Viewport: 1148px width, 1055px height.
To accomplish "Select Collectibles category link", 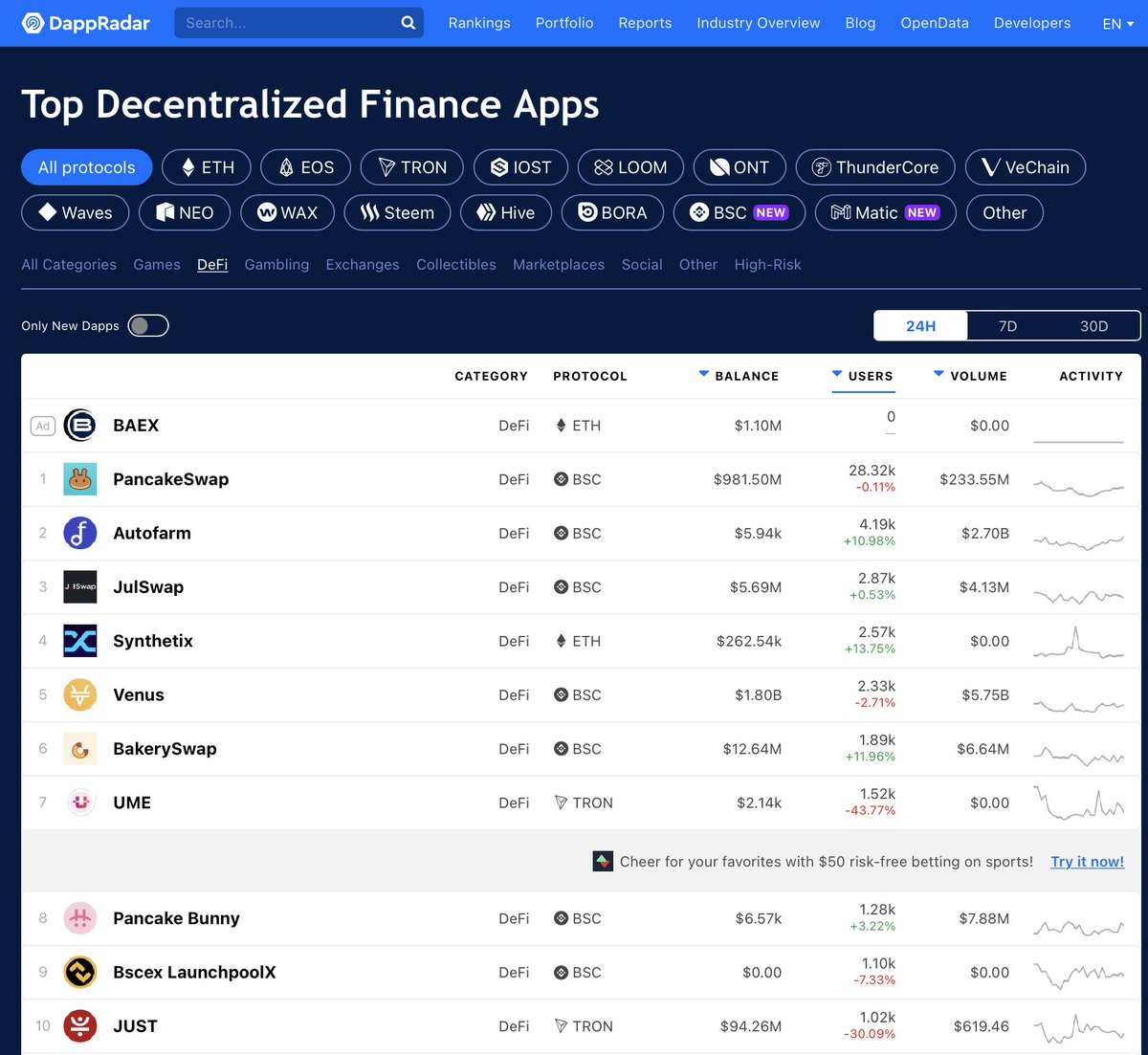I will tap(456, 265).
